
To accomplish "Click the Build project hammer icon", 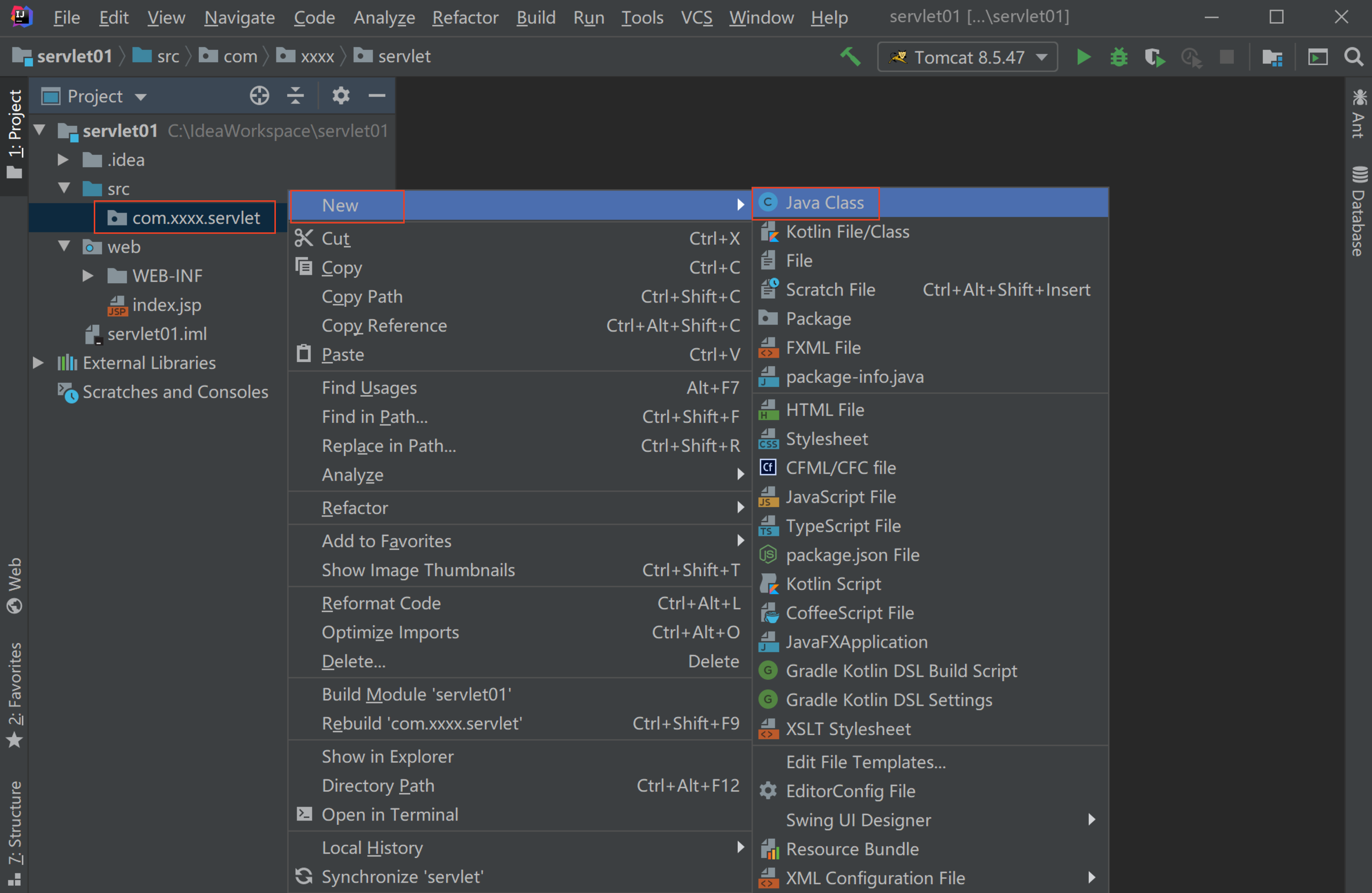I will tap(850, 57).
